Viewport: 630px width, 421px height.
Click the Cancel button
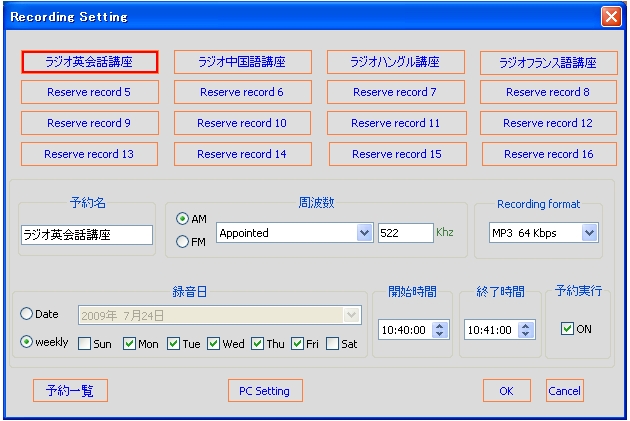[565, 390]
